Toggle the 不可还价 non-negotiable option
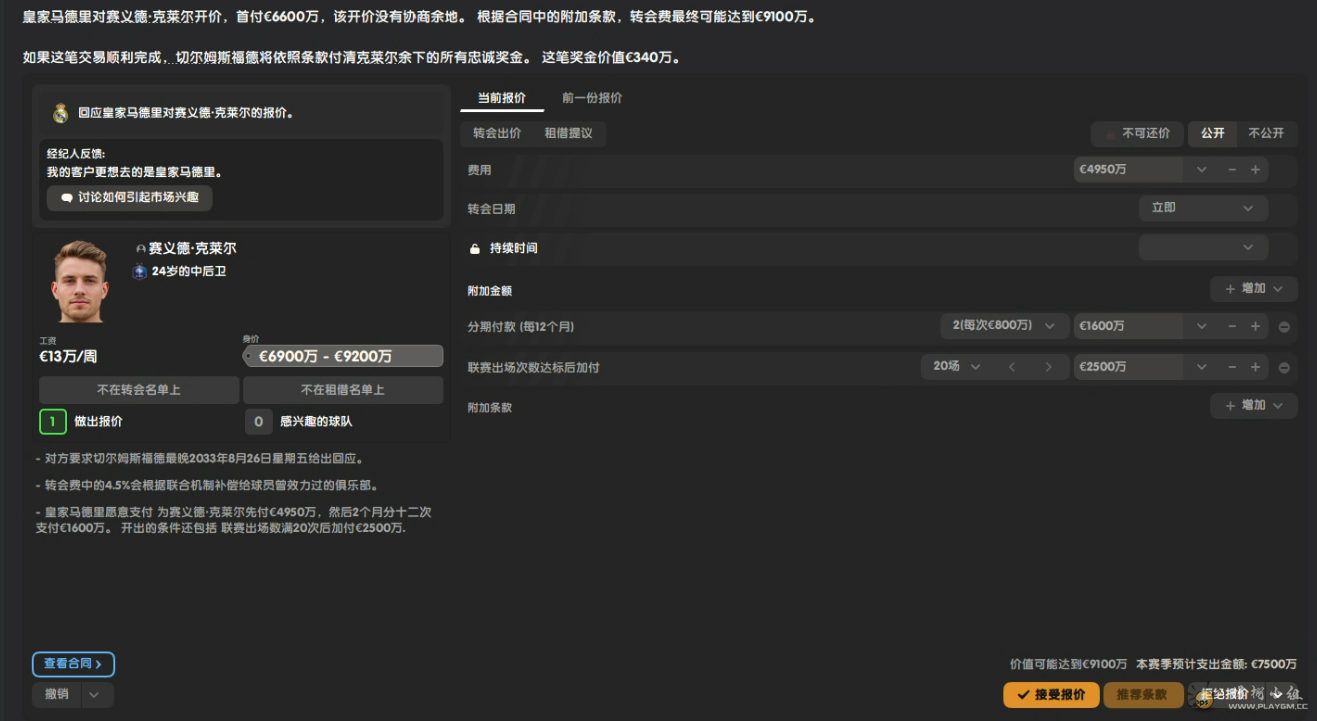Screen dimensions: 1317x721 coord(1137,133)
